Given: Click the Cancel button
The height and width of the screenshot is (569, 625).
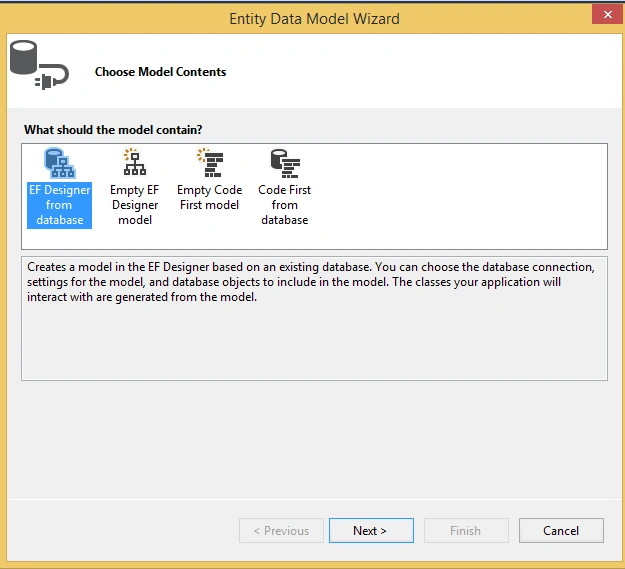Looking at the screenshot, I should click(561, 530).
